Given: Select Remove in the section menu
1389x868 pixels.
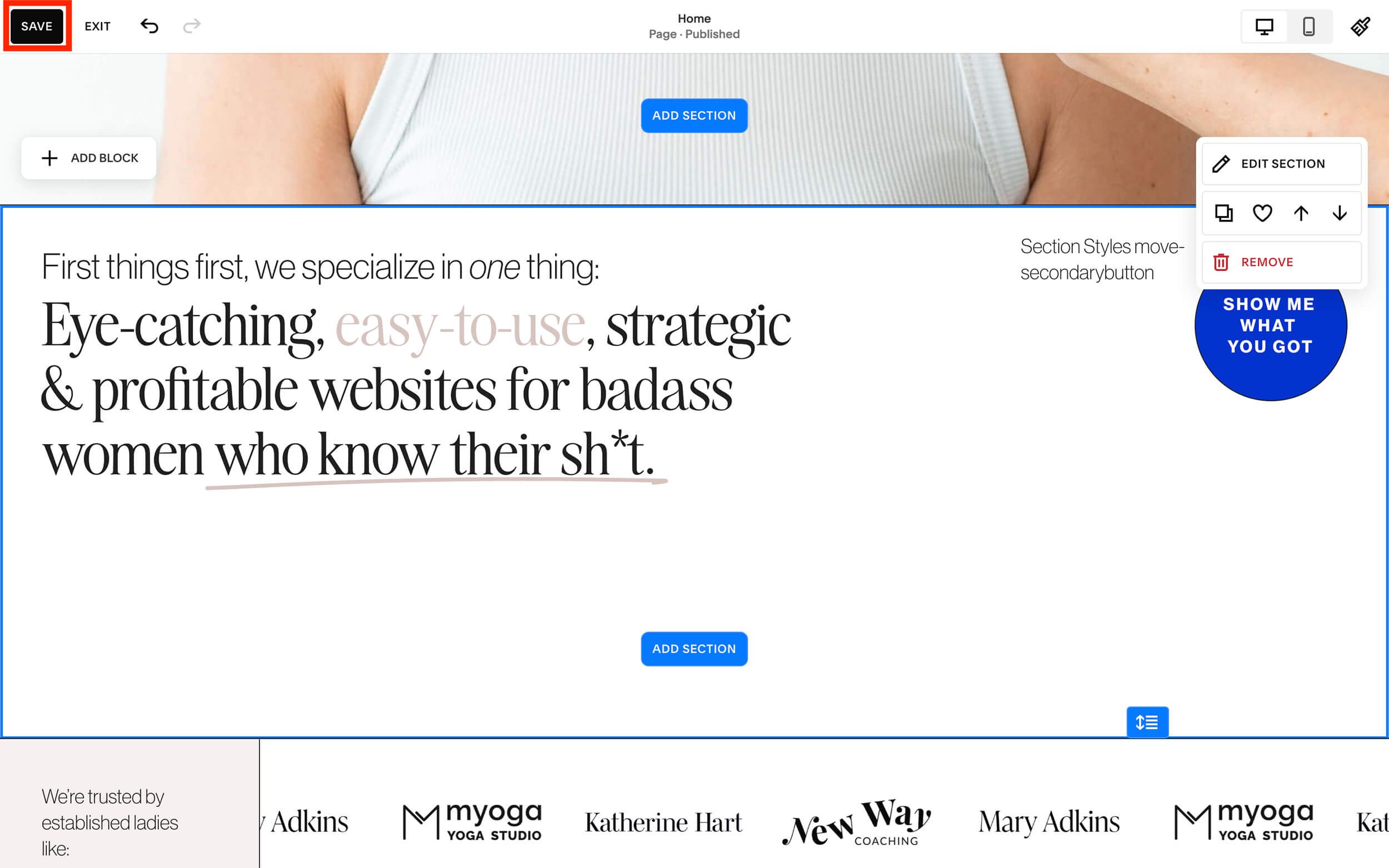Looking at the screenshot, I should (1282, 262).
